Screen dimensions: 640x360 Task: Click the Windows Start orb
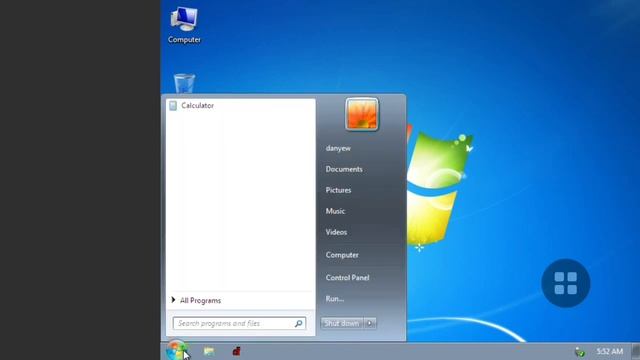[176, 351]
